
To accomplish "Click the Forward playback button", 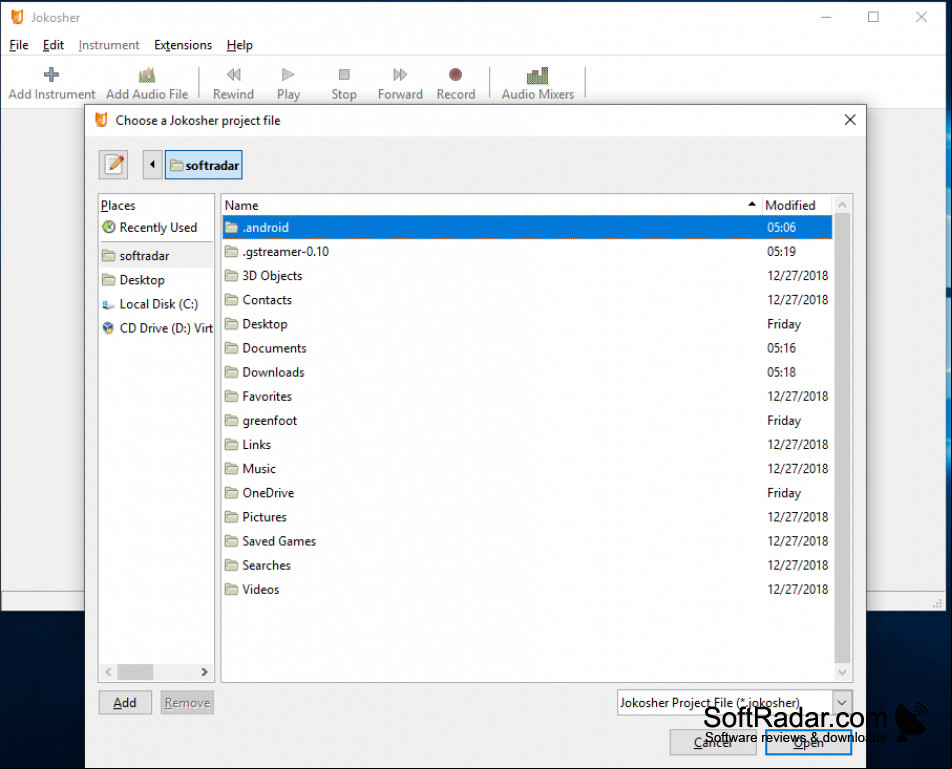I will click(x=400, y=83).
